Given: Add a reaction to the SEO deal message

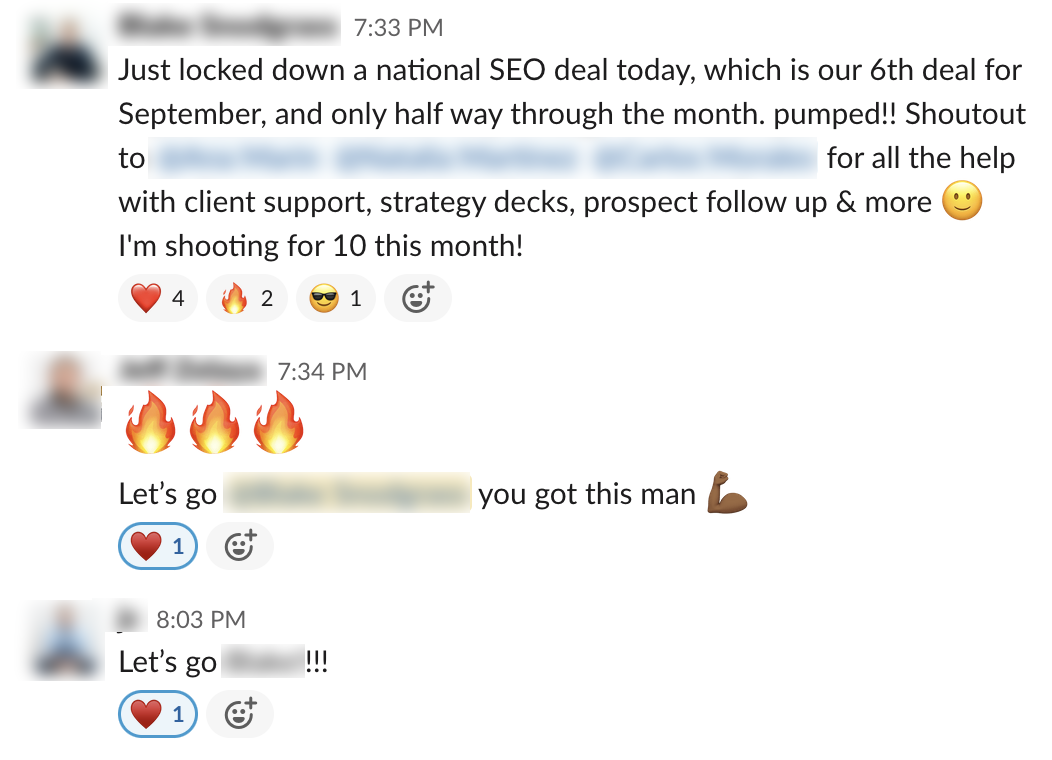Looking at the screenshot, I should click(417, 298).
